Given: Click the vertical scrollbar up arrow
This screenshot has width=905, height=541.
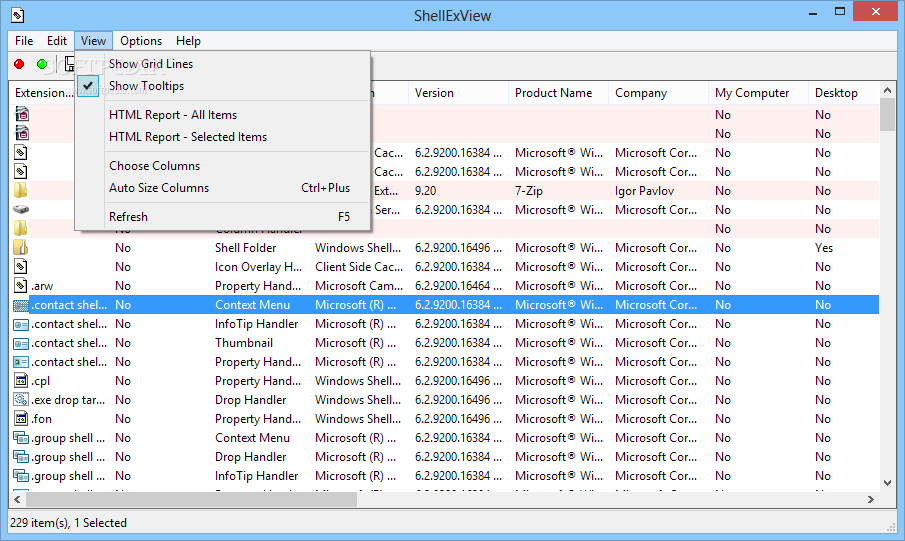Looking at the screenshot, I should click(888, 90).
